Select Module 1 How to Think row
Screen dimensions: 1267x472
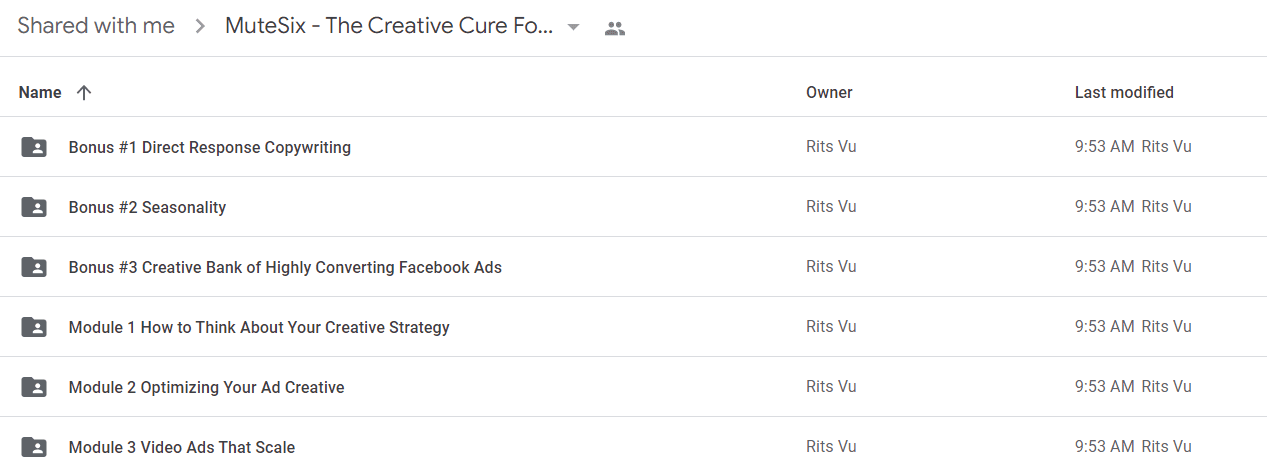[x=633, y=327]
